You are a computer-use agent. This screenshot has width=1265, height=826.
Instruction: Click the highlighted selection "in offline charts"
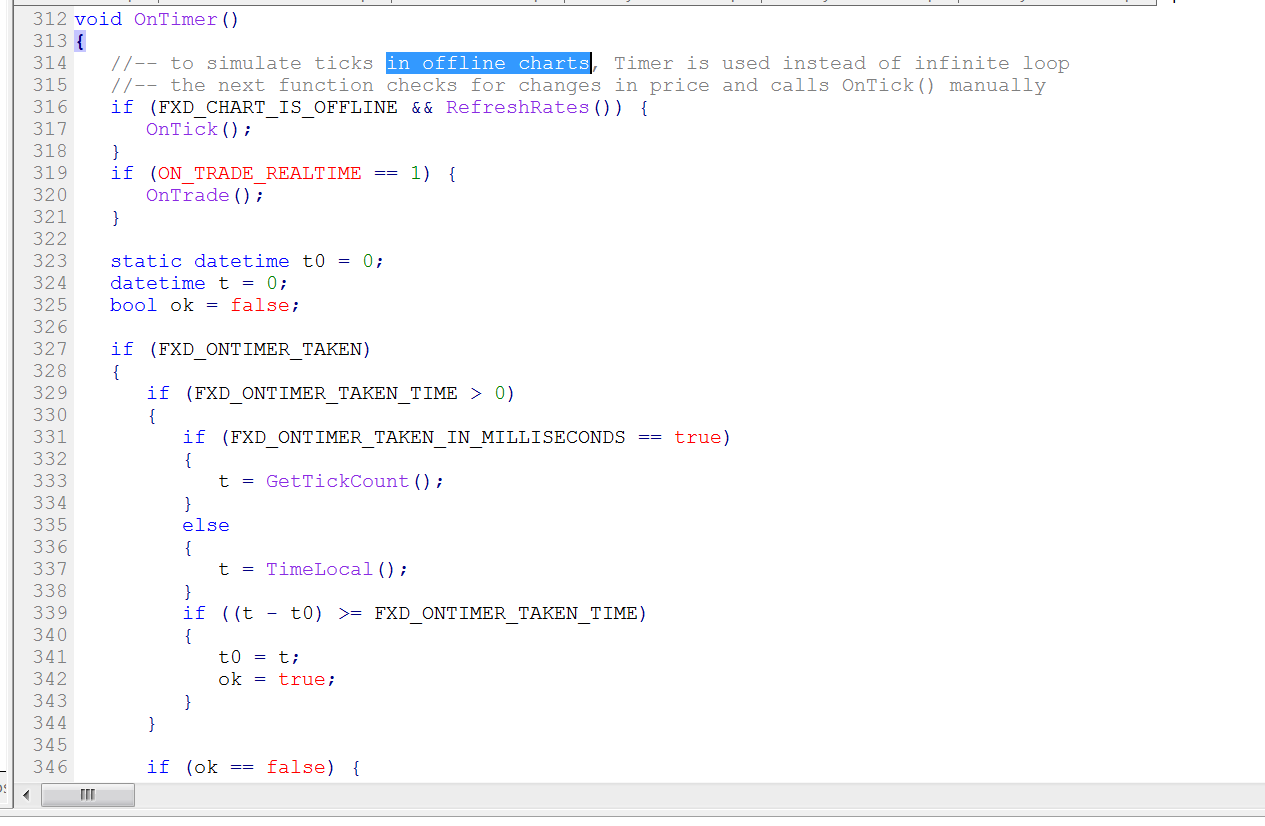coord(489,63)
